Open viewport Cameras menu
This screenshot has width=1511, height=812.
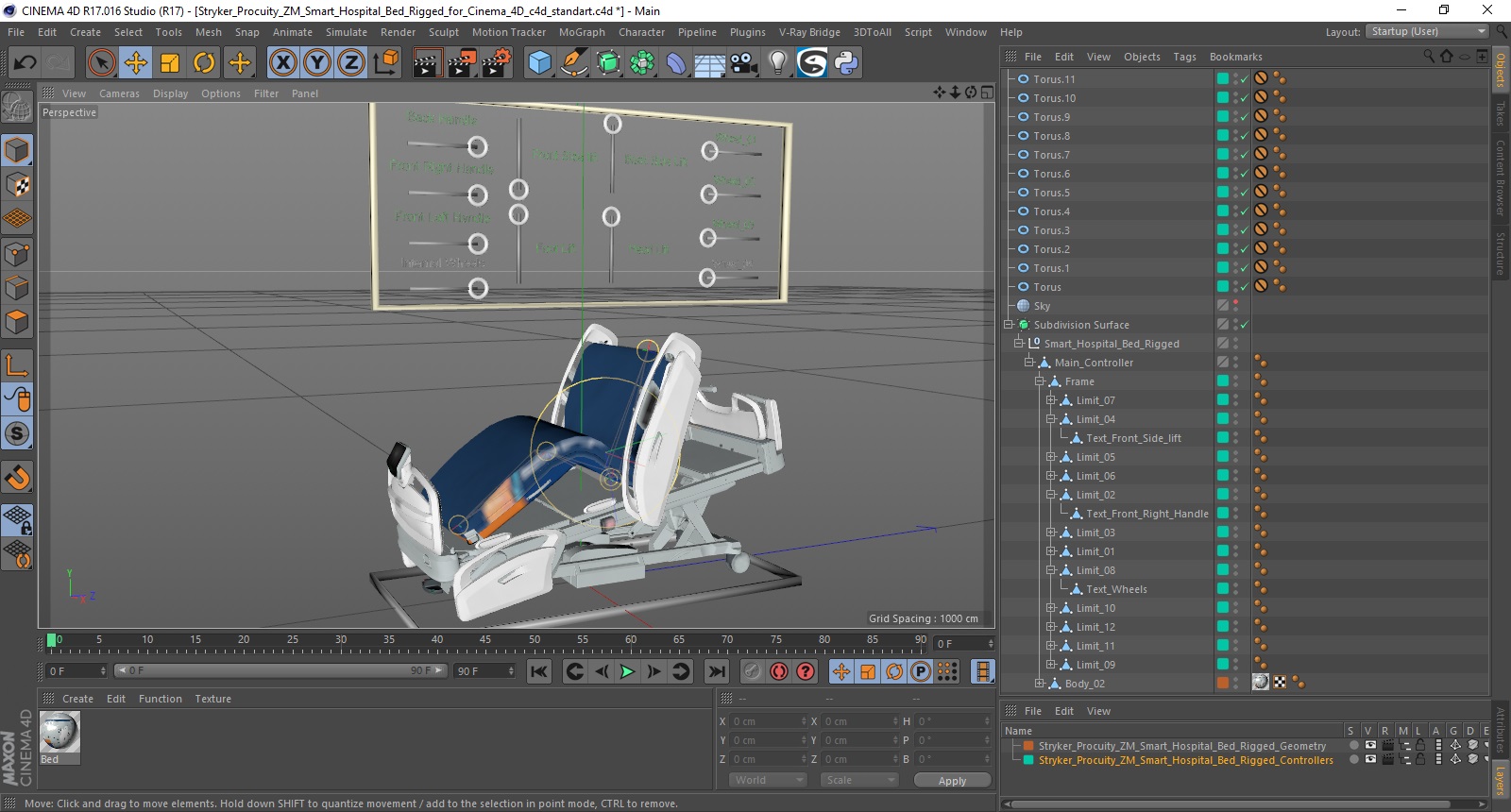coord(119,93)
